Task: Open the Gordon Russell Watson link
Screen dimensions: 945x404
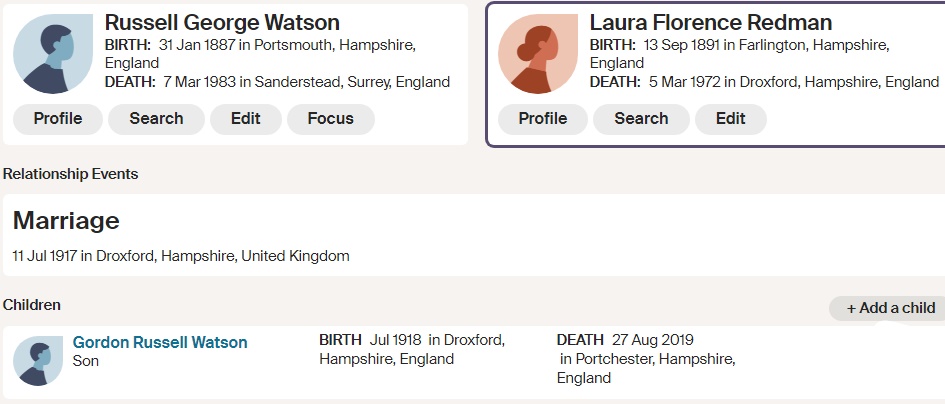Action: coord(160,342)
